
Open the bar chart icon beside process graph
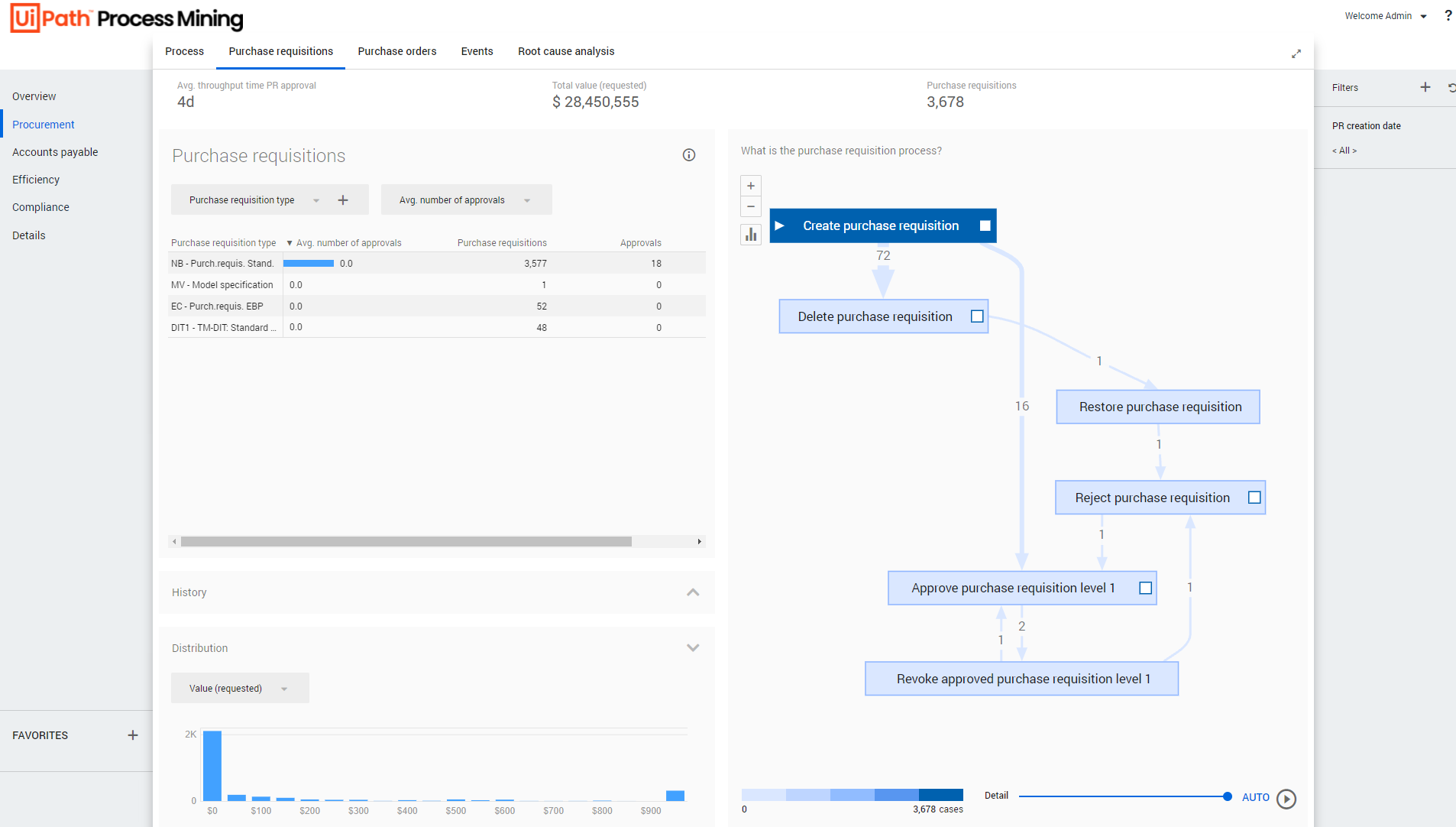[751, 235]
